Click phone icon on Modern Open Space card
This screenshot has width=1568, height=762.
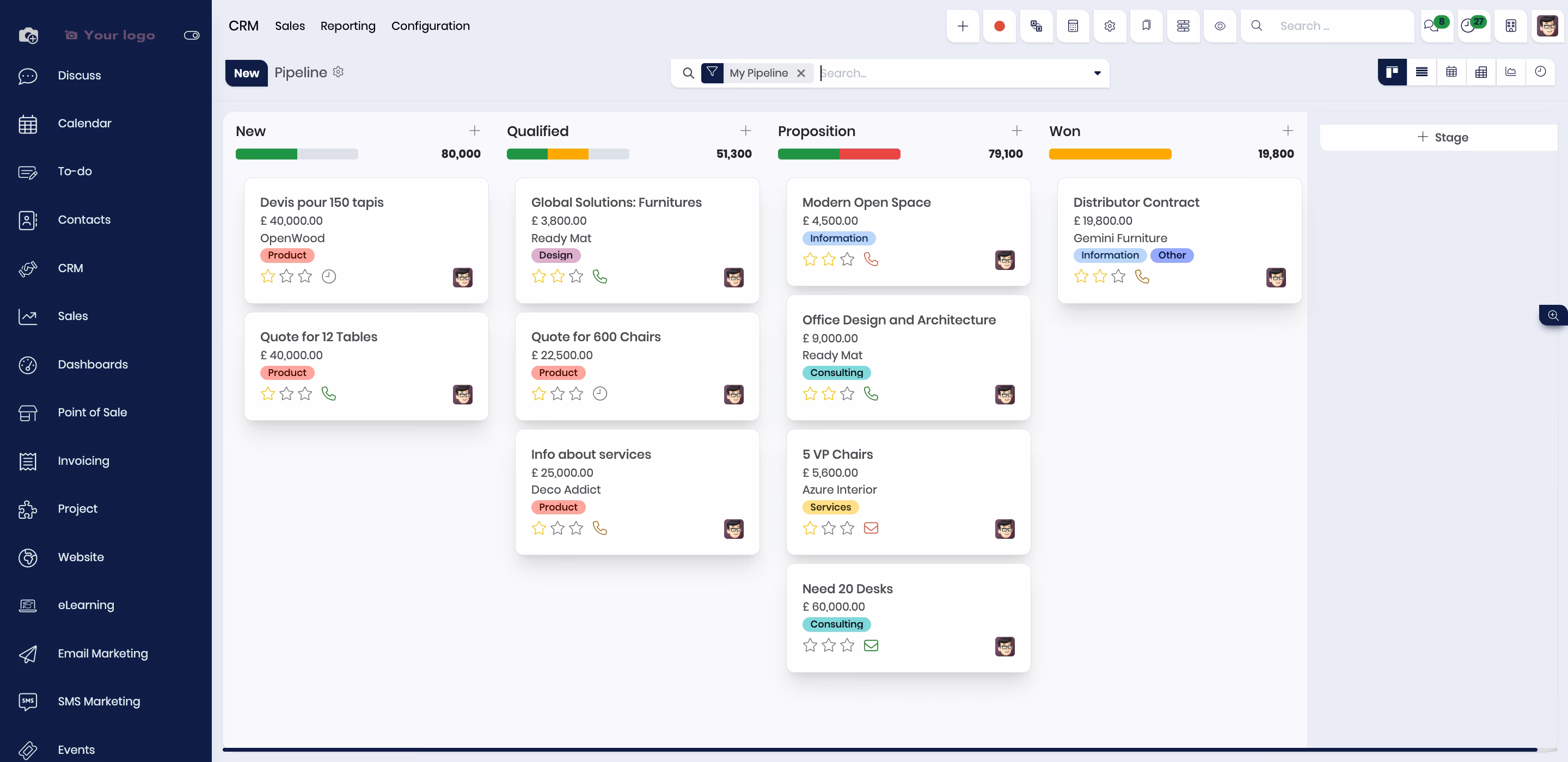(871, 260)
